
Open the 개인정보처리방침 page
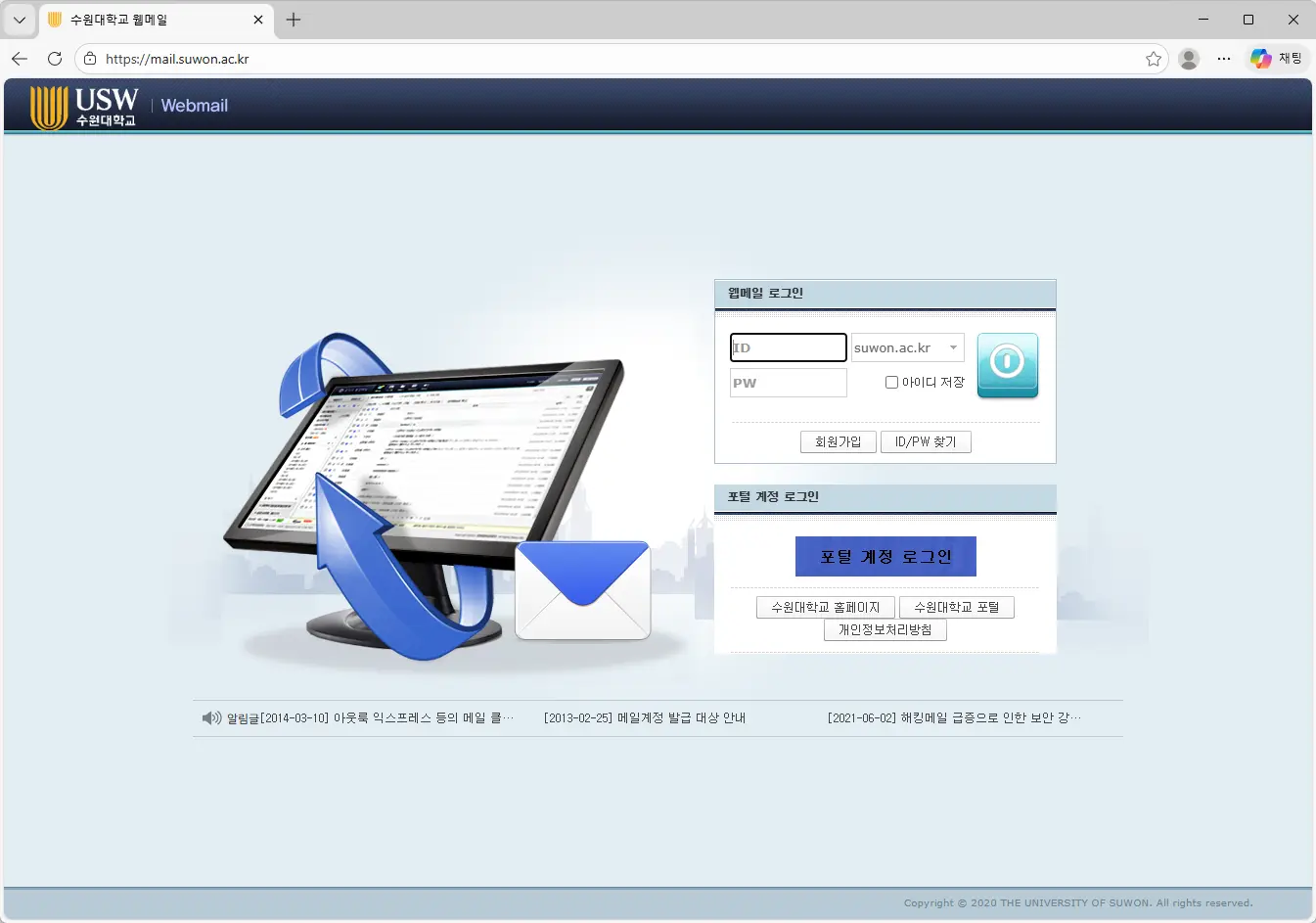click(885, 629)
